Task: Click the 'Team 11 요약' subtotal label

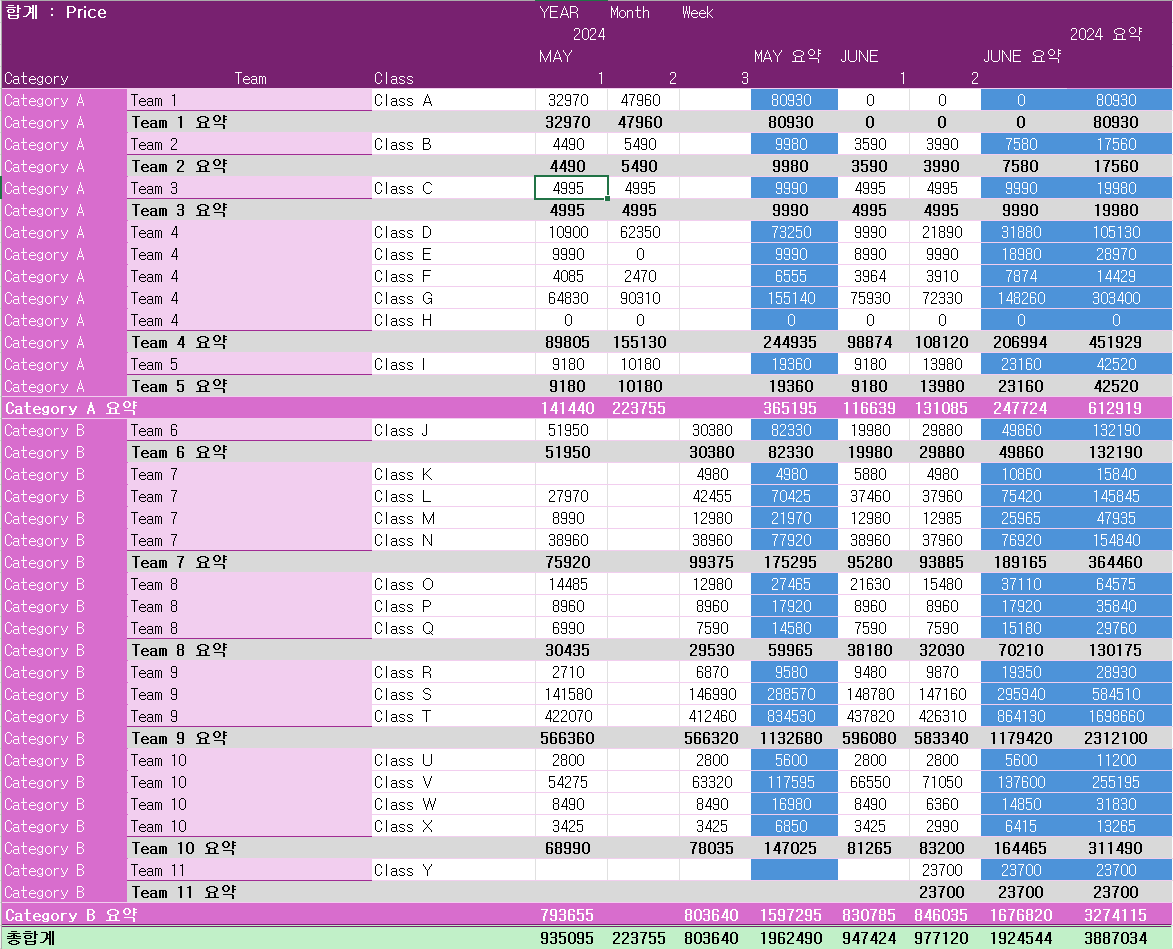Action: pyautogui.click(x=183, y=892)
